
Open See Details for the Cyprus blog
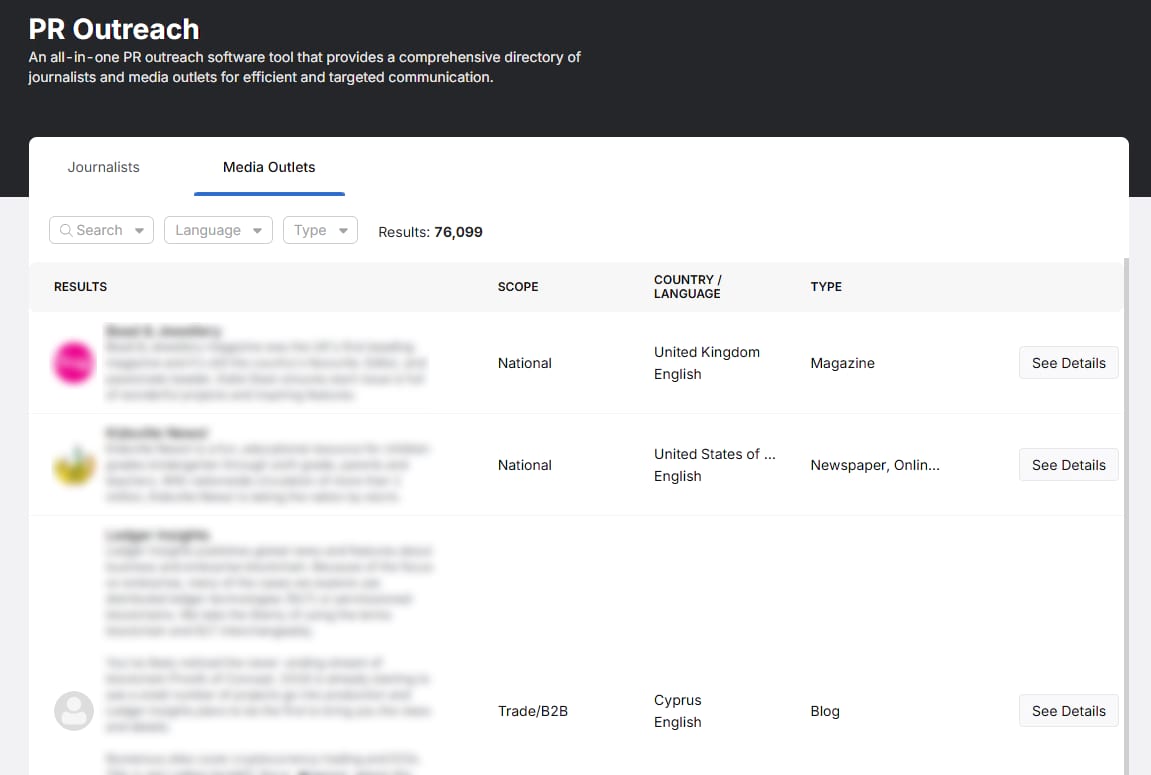[1068, 710]
